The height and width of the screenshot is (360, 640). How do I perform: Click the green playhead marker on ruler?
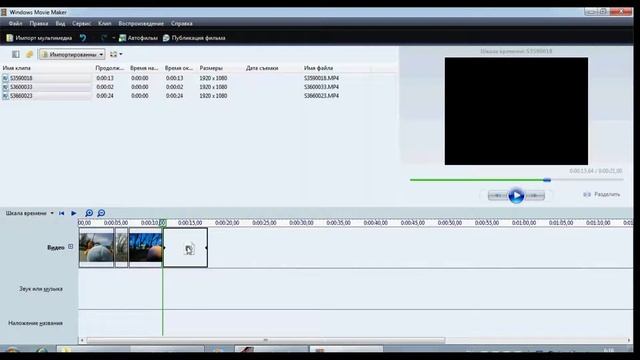coord(162,223)
